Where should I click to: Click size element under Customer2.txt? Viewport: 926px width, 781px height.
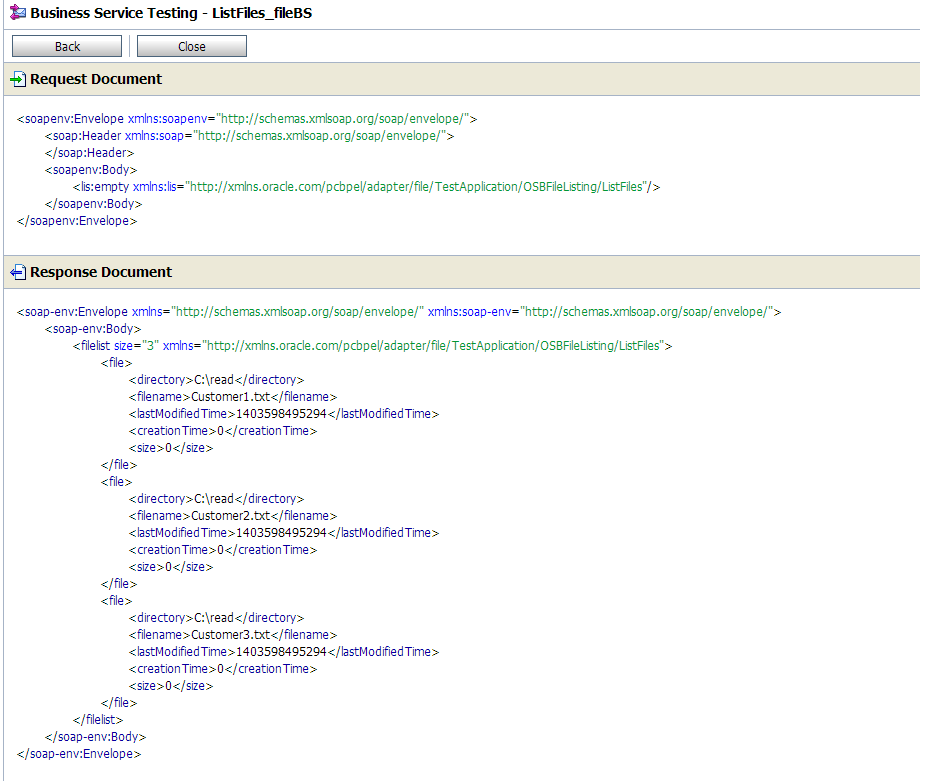pyautogui.click(x=171, y=567)
